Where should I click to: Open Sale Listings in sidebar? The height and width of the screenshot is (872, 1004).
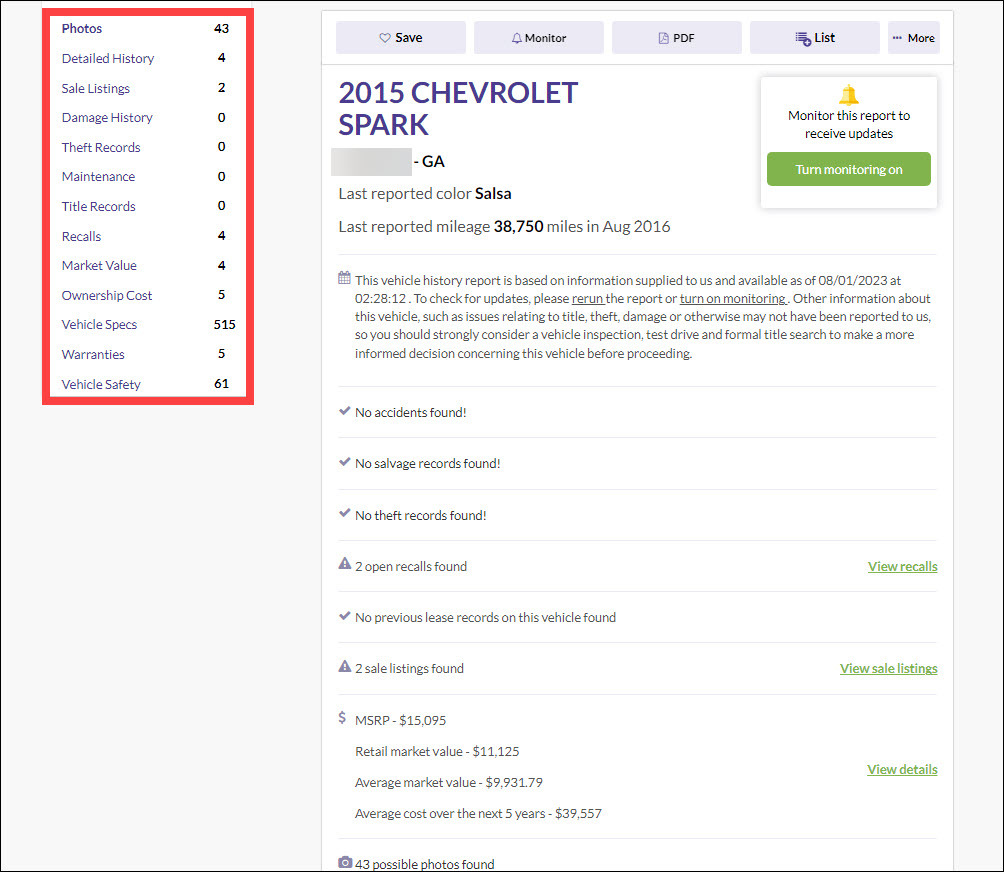[x=95, y=88]
